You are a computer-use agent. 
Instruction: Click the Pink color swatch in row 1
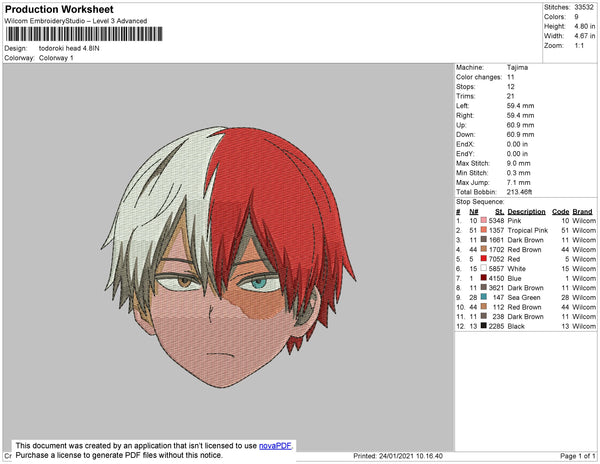484,220
